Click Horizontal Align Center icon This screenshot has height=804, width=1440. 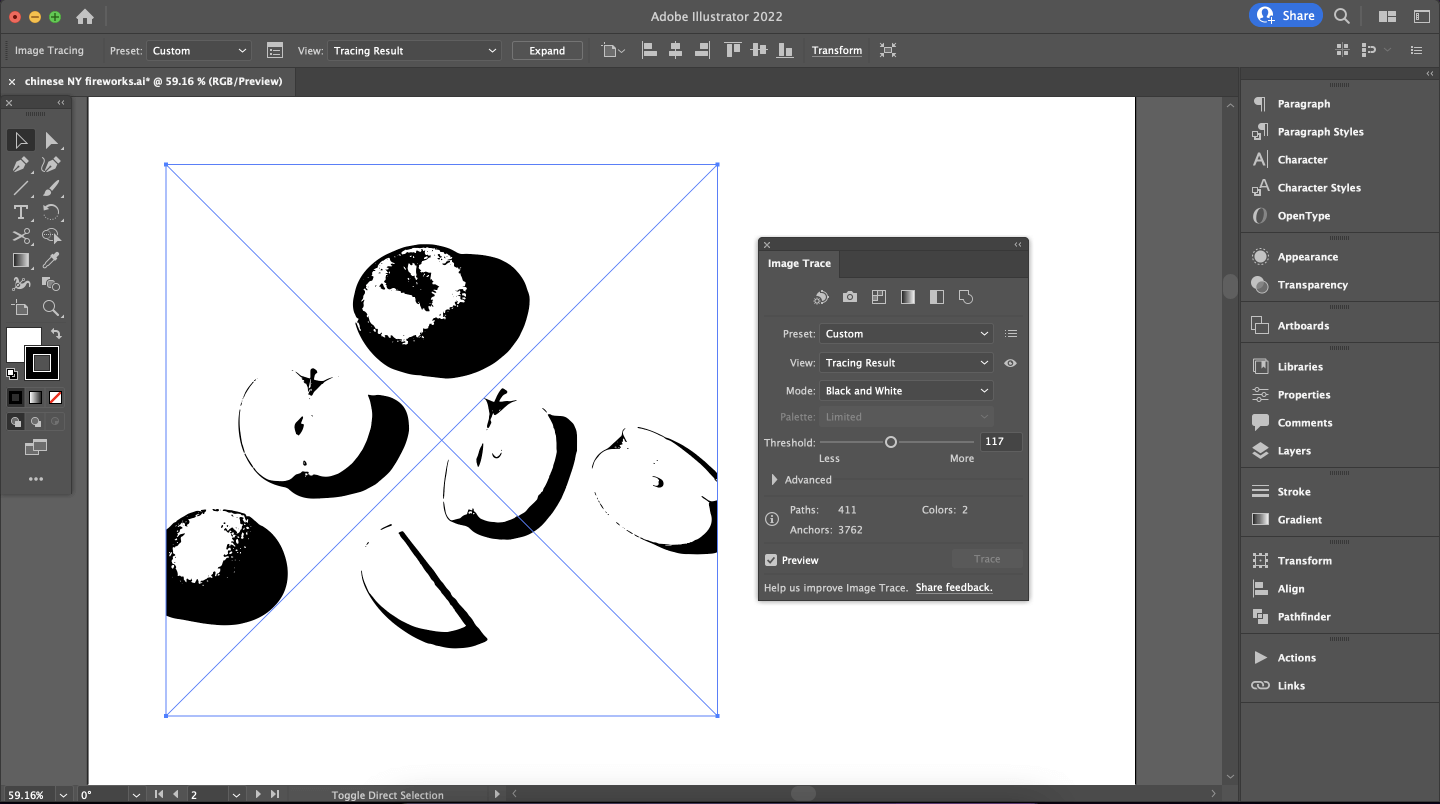click(675, 50)
